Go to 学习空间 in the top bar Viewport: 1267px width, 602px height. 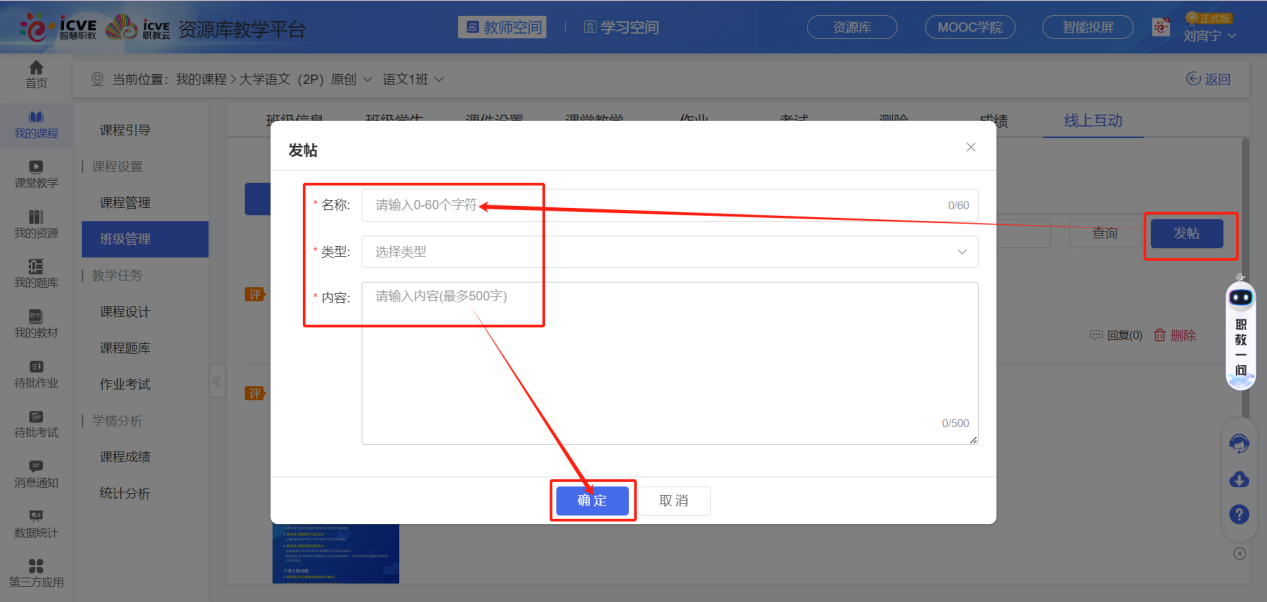[x=621, y=27]
